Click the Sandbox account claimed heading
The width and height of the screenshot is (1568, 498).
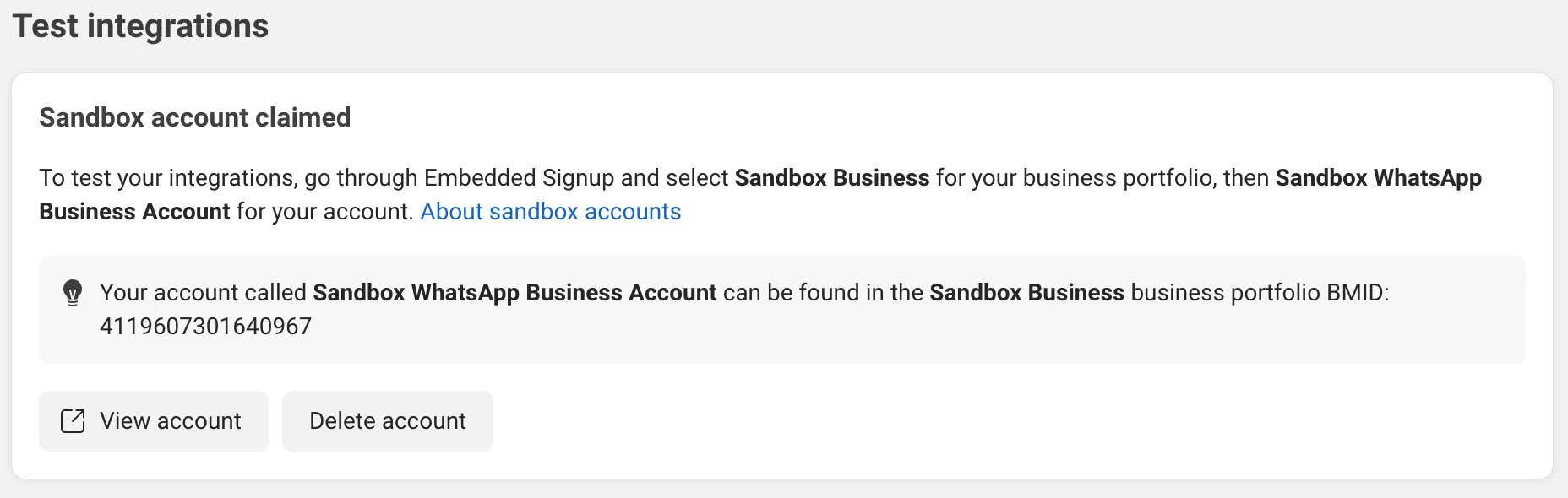[x=194, y=117]
